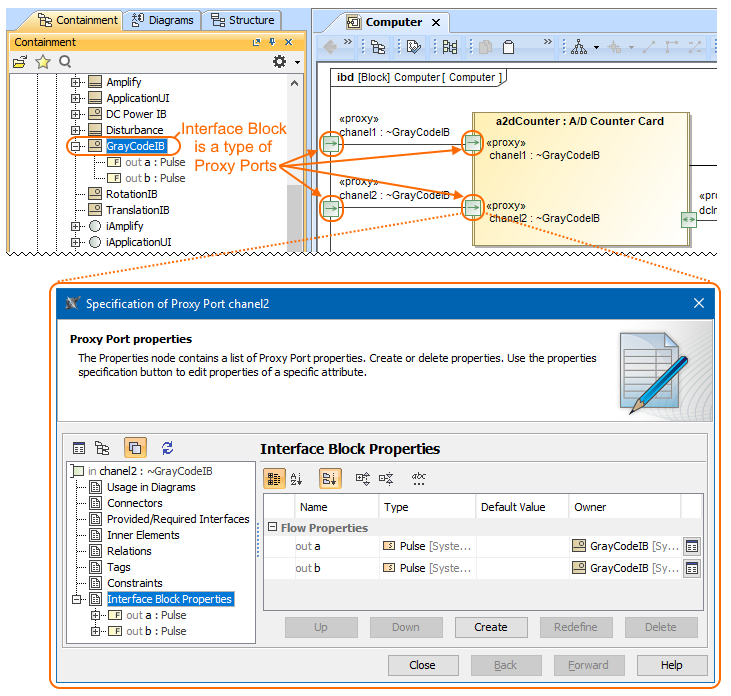The width and height of the screenshot is (731, 696).
Task: Switch to the Structure tab
Action: (x=242, y=21)
